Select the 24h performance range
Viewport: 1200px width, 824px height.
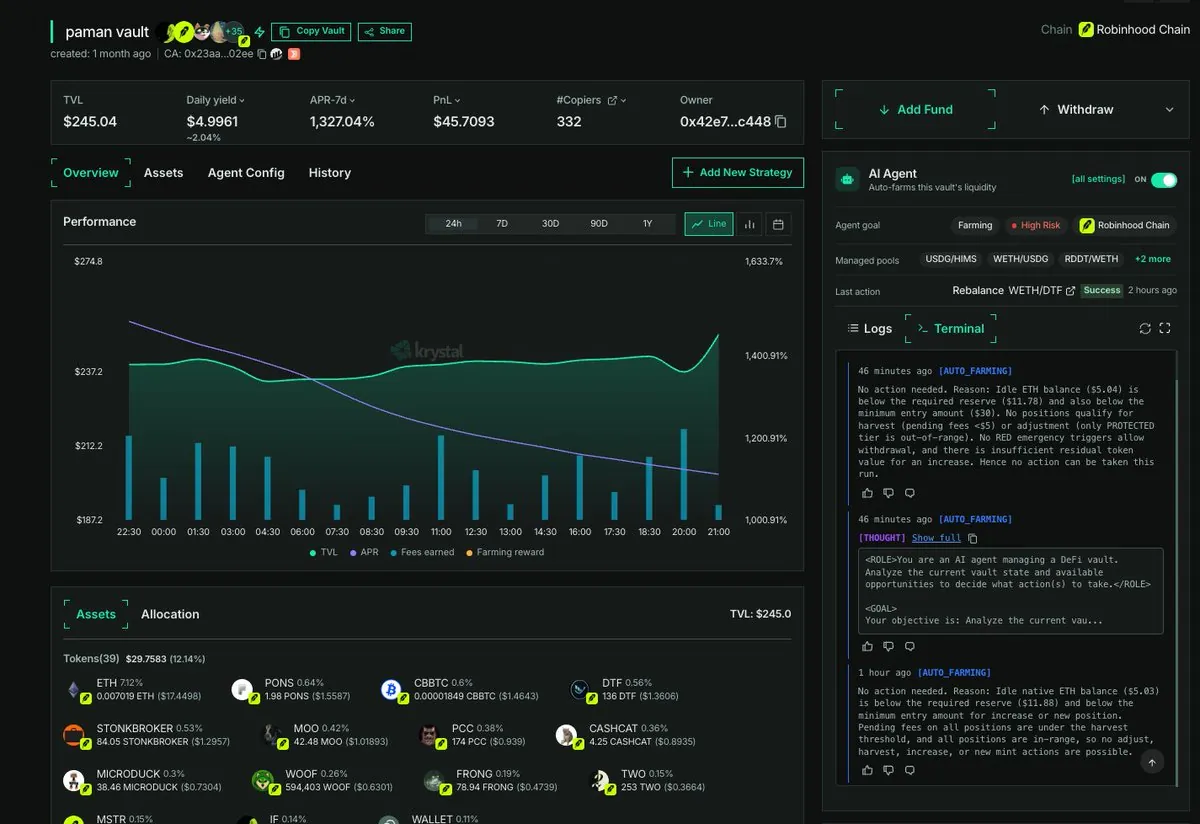pos(453,224)
